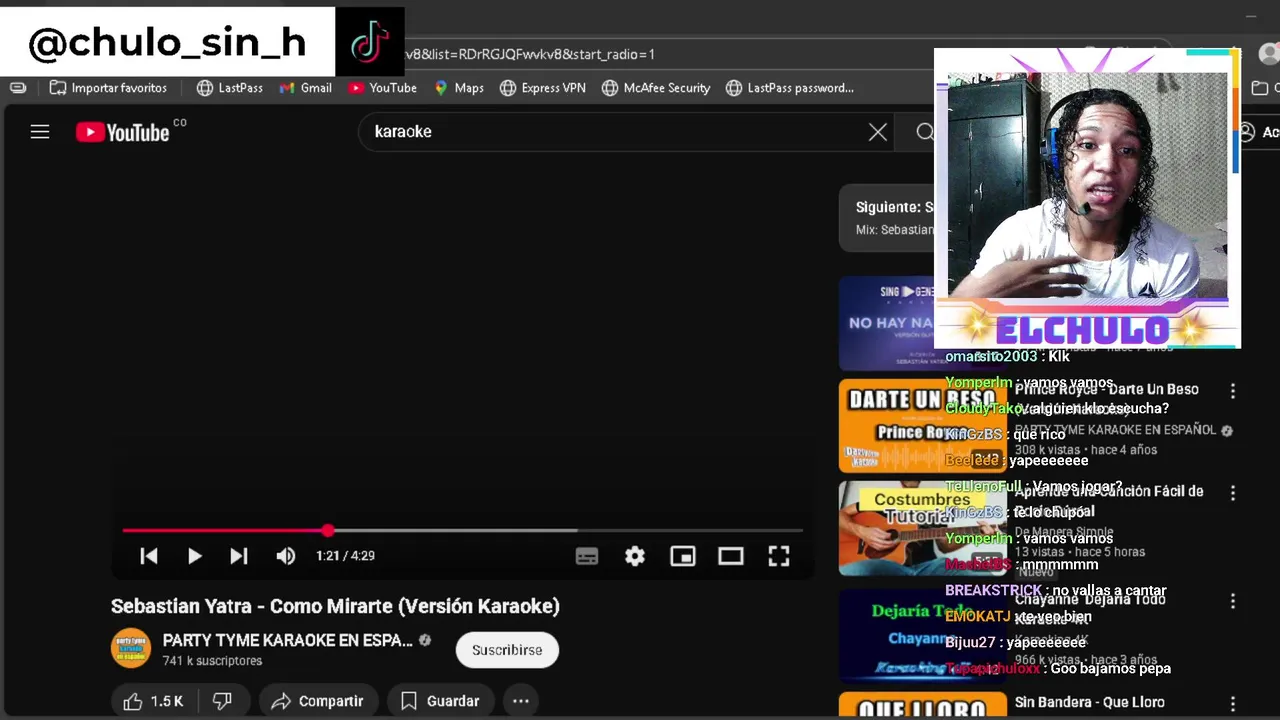The height and width of the screenshot is (720, 1280).
Task: Skip to next video in player
Action: click(x=239, y=556)
